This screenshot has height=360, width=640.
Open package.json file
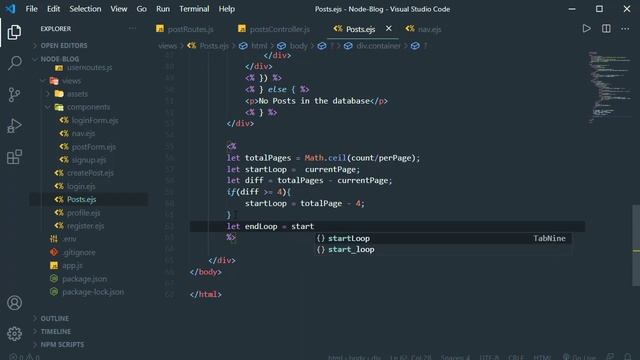coord(84,279)
